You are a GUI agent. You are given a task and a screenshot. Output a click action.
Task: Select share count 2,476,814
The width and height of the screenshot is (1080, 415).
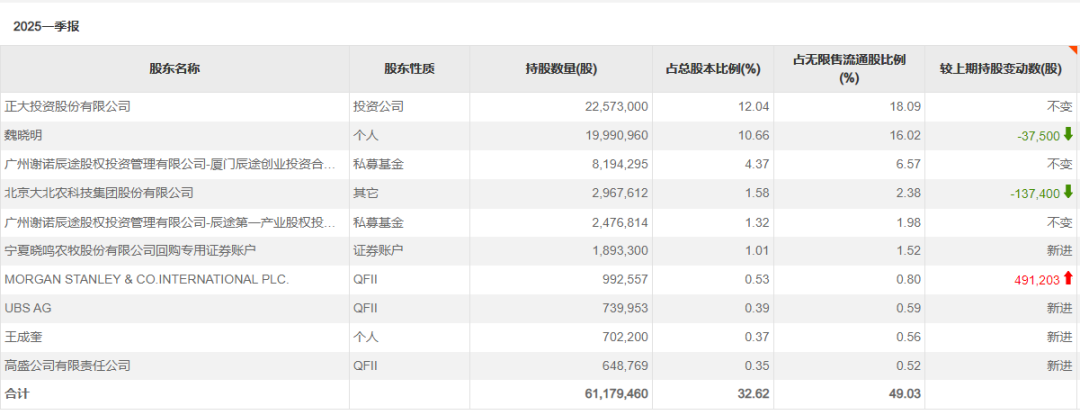620,222
